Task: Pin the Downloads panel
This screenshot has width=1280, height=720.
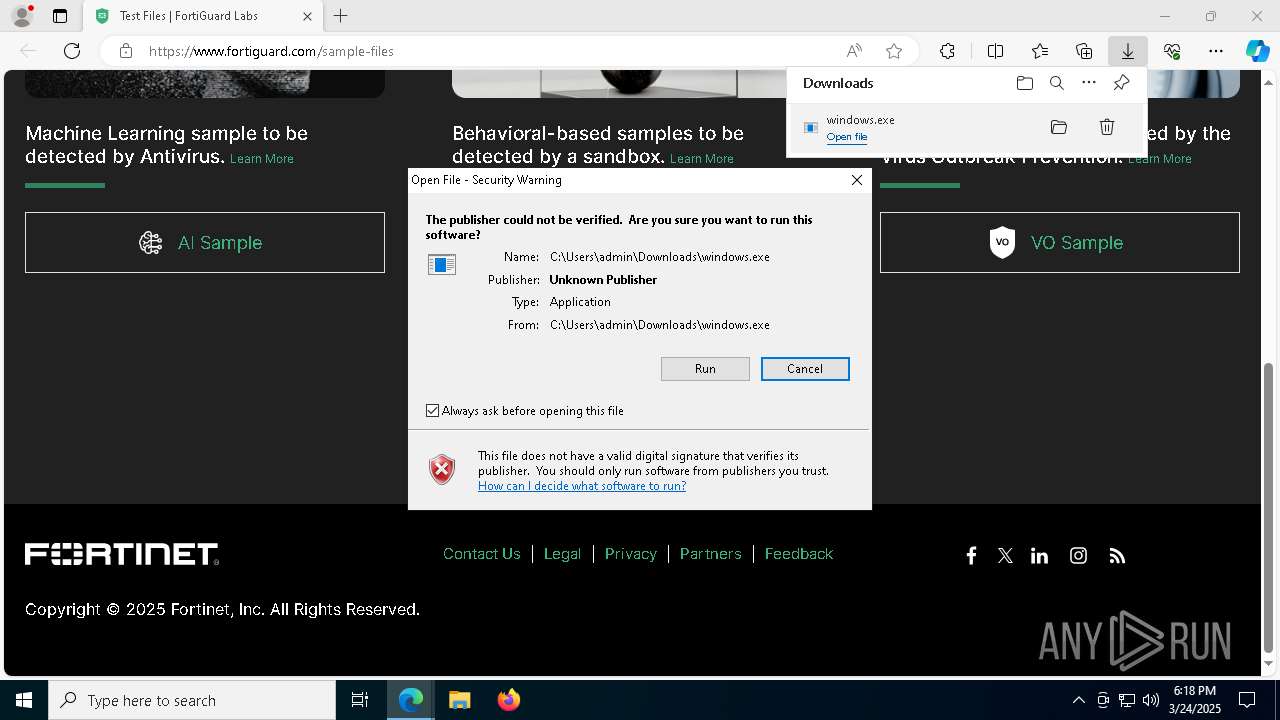Action: coord(1121,83)
